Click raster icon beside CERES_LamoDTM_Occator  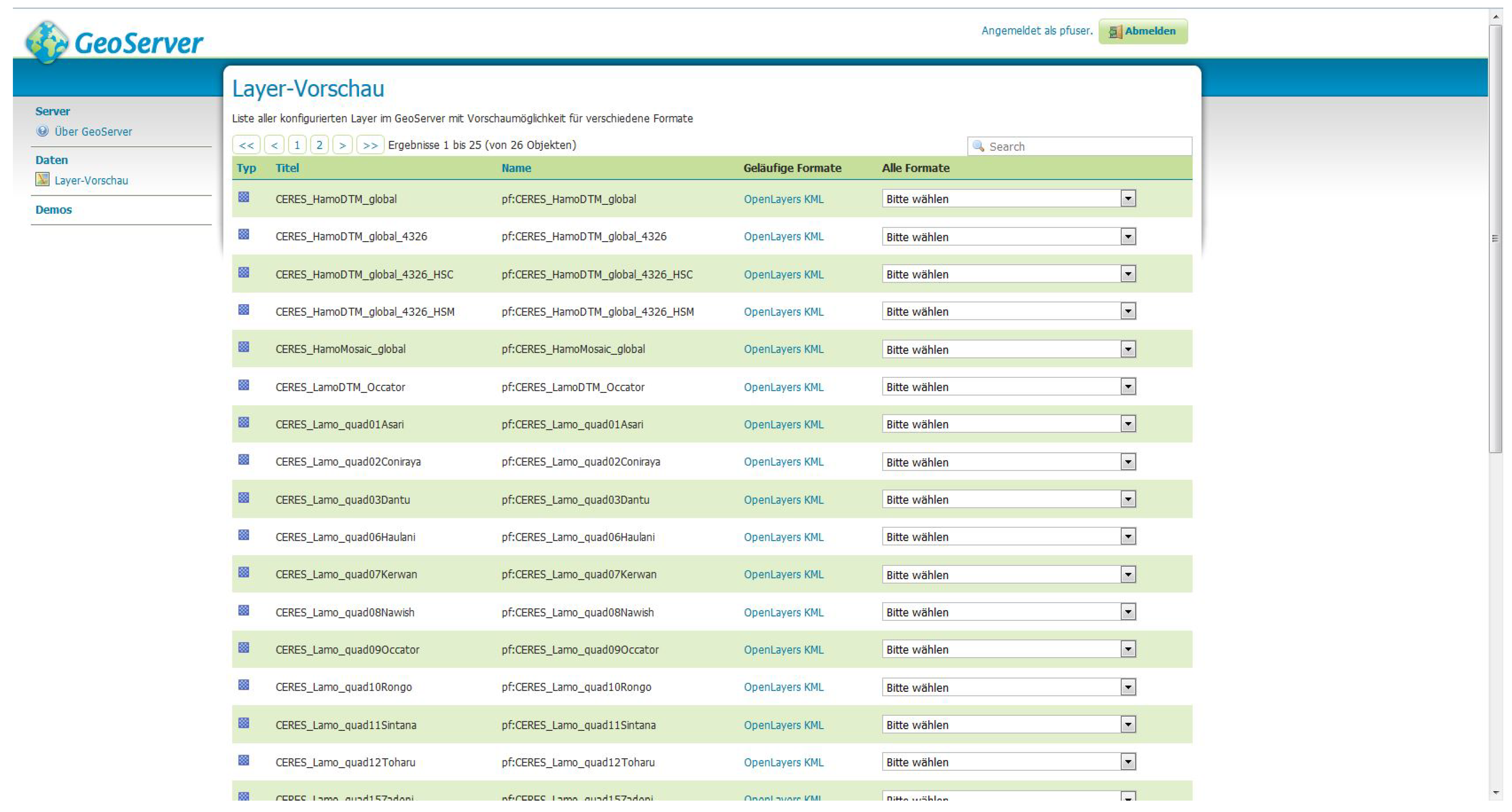tap(243, 385)
